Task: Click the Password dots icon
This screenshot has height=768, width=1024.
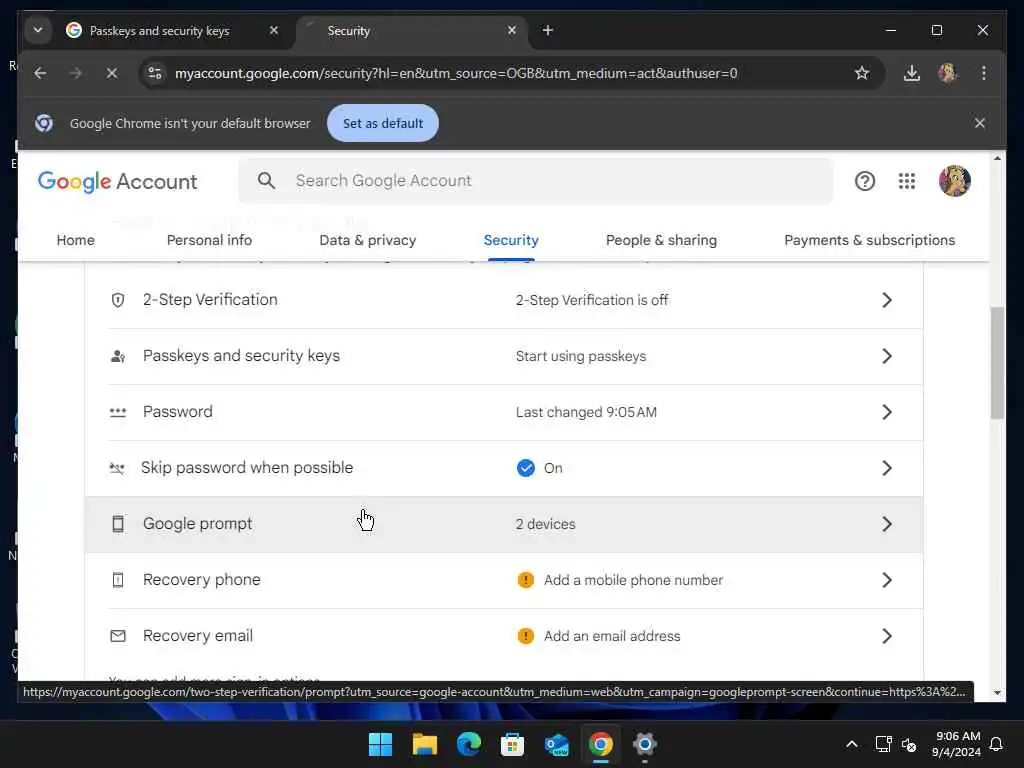Action: click(118, 412)
